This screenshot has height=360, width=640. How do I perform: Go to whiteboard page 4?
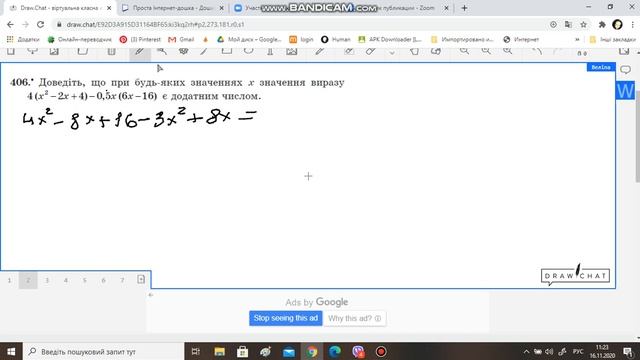[x=66, y=280]
